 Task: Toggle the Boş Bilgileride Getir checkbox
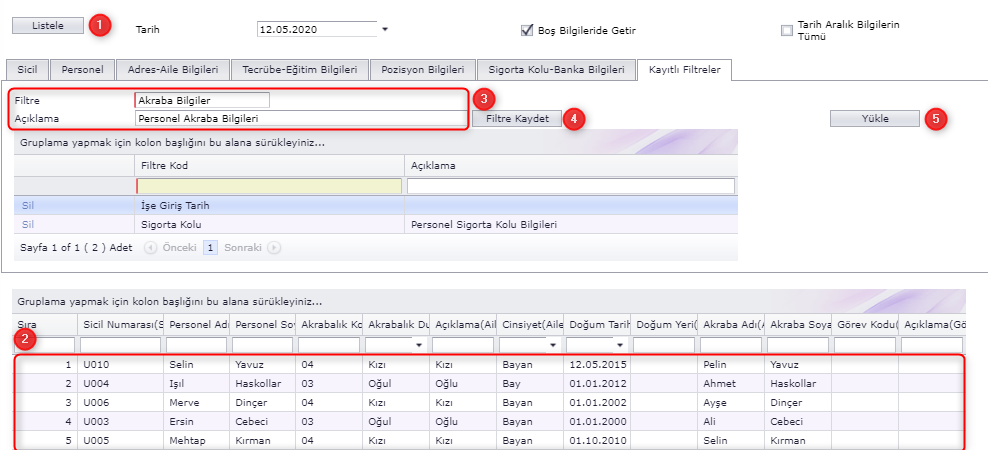pos(527,30)
